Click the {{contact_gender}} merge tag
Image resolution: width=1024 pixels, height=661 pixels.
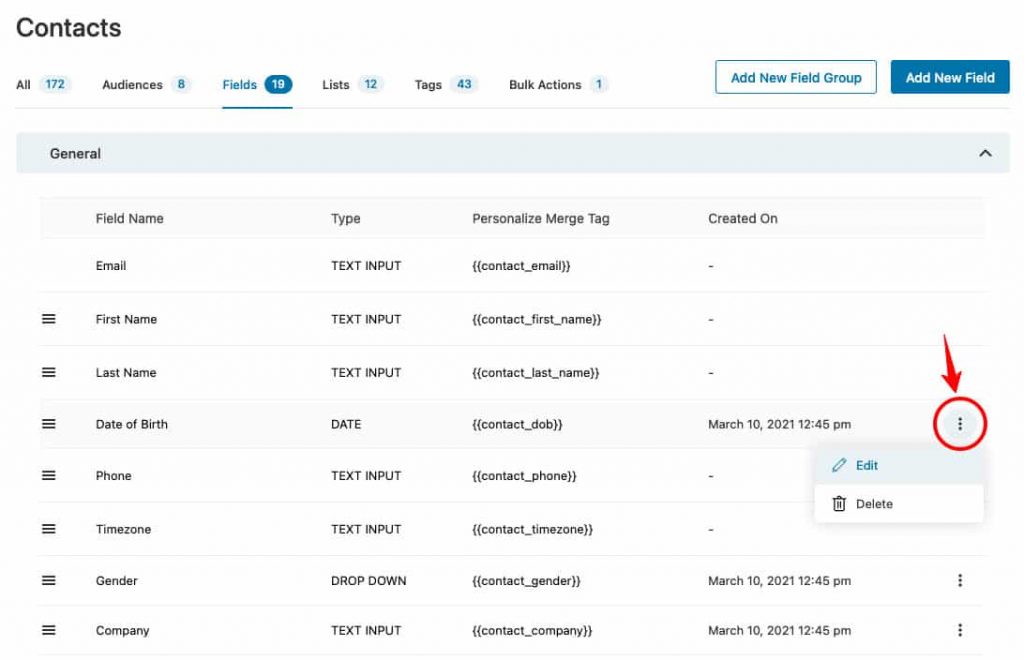526,581
